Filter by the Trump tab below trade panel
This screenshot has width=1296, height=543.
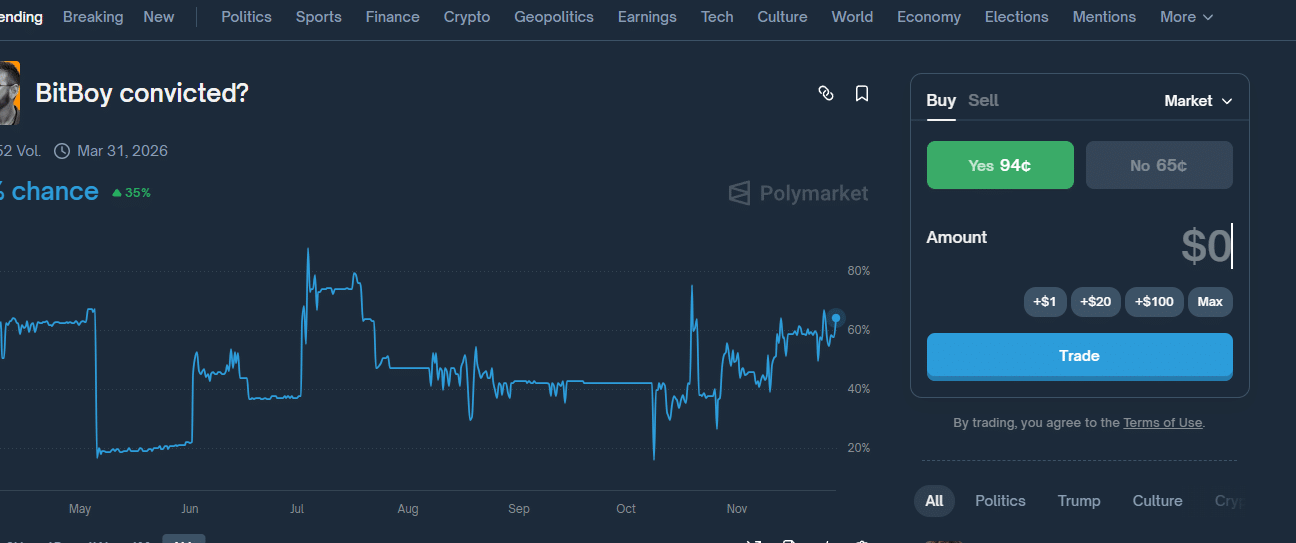(1078, 501)
